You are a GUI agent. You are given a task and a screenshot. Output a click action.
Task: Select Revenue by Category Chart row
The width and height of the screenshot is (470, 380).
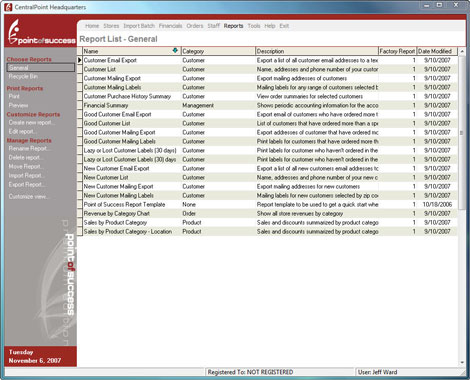point(267,213)
